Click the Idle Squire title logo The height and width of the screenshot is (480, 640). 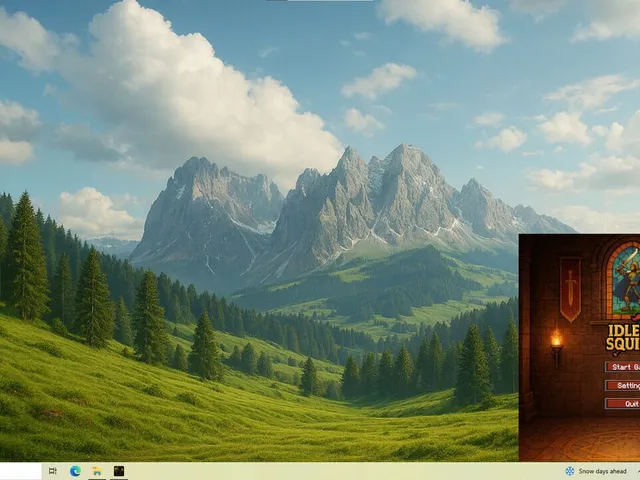pos(623,338)
